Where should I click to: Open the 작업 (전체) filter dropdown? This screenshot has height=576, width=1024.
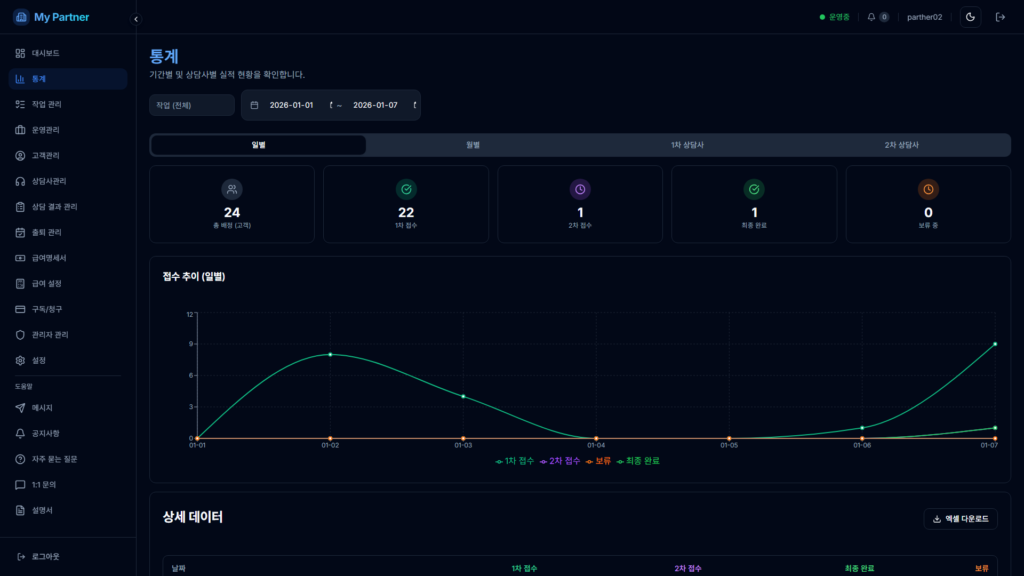click(x=192, y=105)
